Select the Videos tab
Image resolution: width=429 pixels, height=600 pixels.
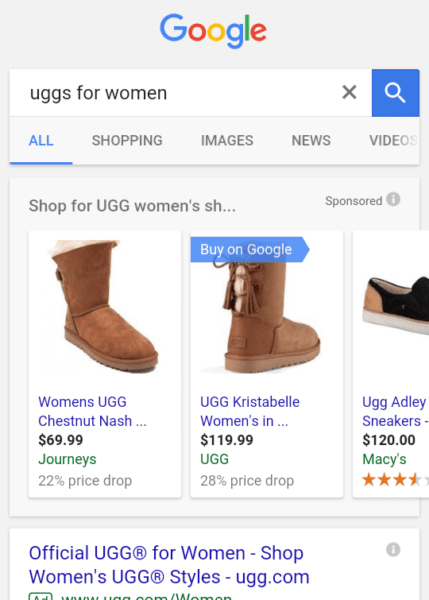(x=394, y=140)
